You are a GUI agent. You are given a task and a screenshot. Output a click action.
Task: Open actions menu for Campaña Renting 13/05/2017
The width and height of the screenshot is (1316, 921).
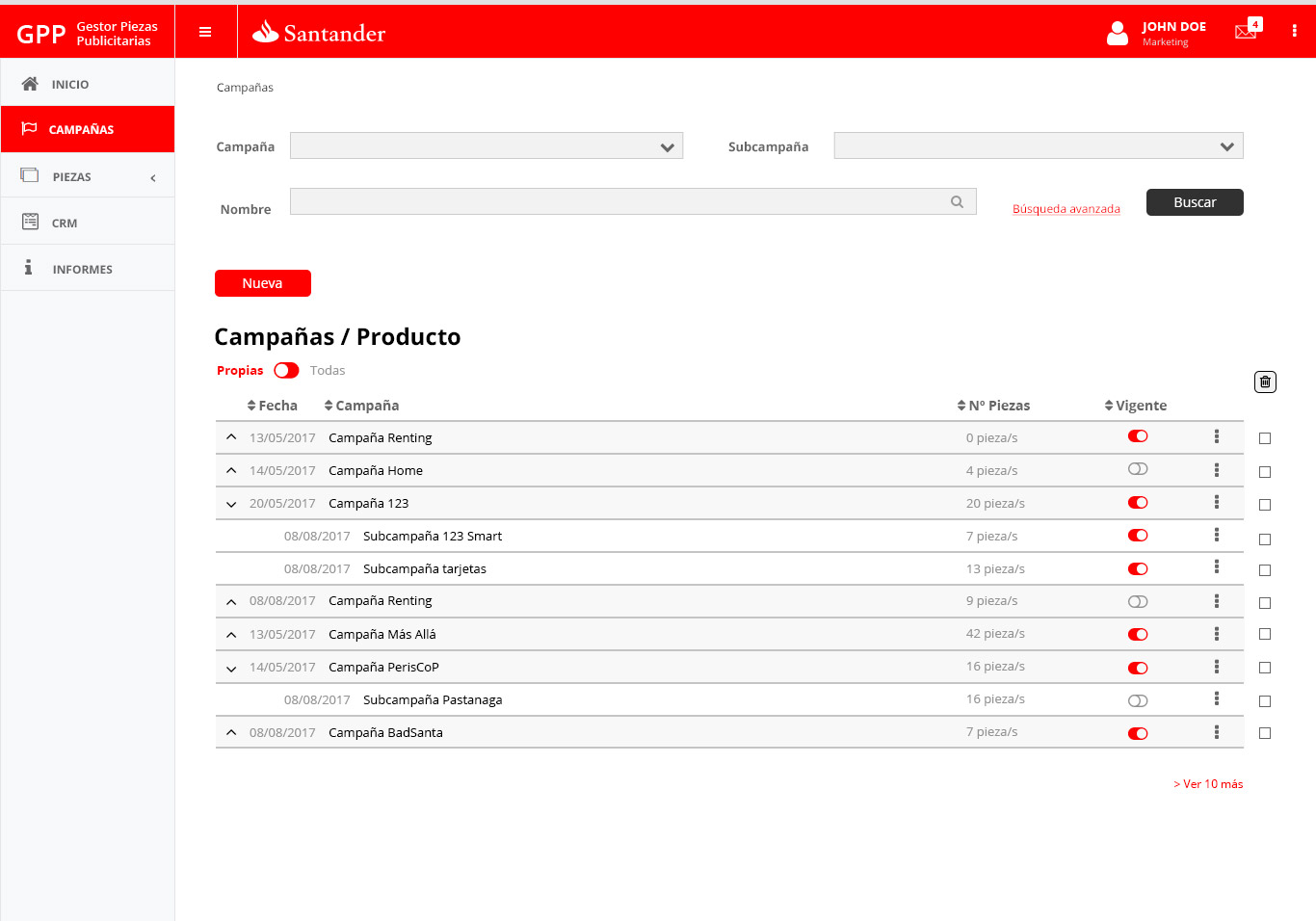[1217, 436]
